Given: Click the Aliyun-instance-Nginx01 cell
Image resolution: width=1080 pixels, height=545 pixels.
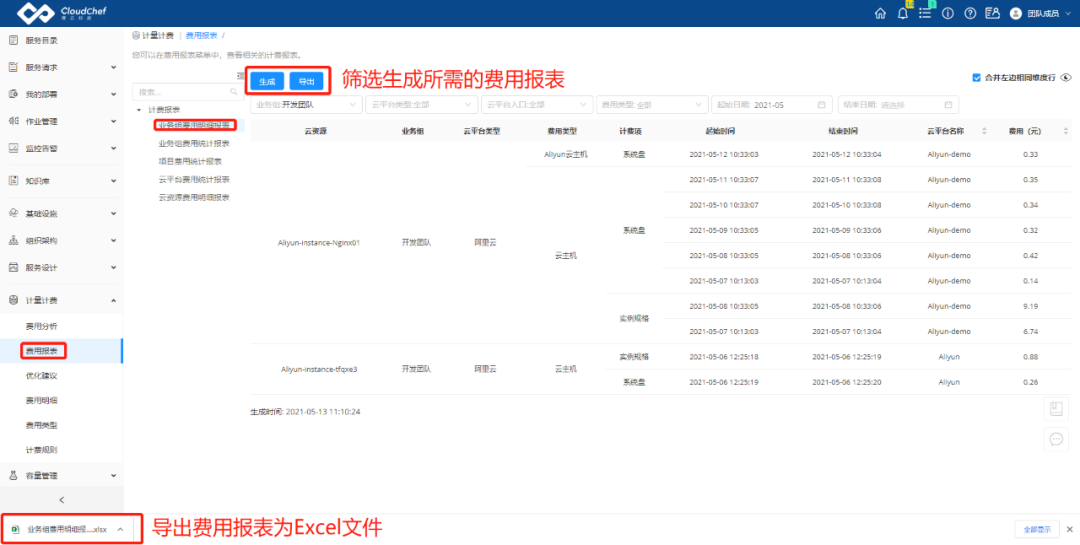Looking at the screenshot, I should coord(319,243).
